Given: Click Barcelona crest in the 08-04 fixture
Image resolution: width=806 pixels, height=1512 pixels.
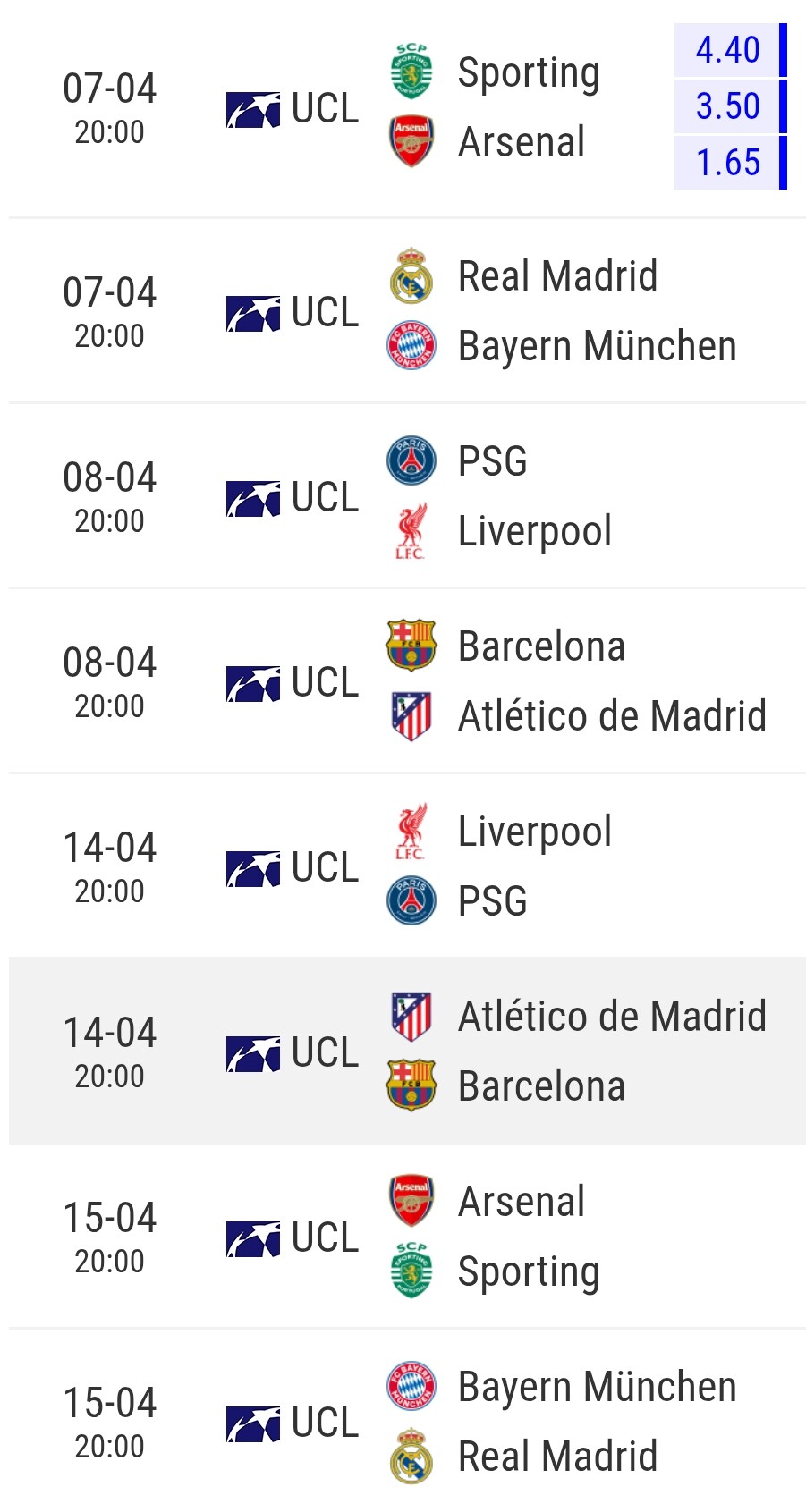Looking at the screenshot, I should click(x=411, y=646).
